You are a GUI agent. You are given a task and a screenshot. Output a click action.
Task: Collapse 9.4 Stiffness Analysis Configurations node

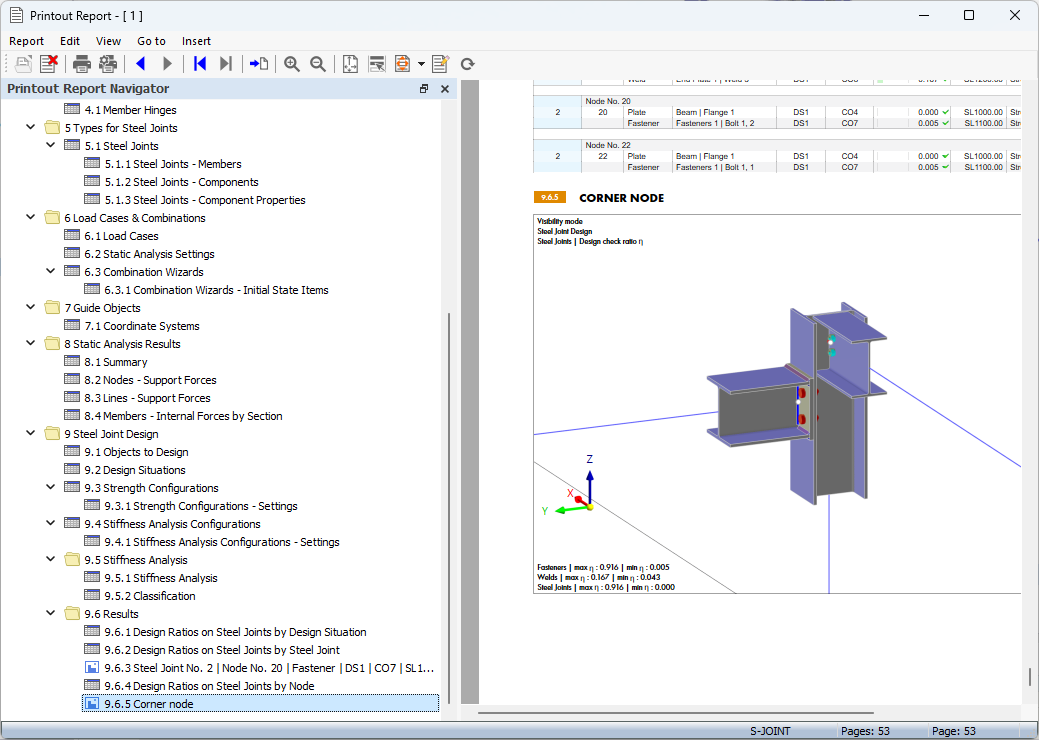point(50,523)
